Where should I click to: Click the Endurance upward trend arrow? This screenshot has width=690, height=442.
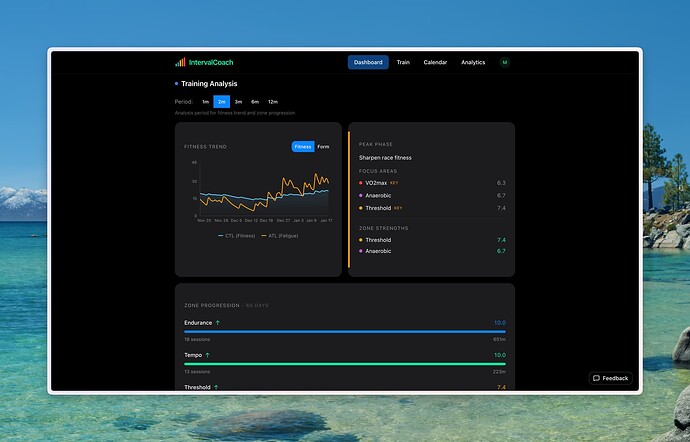(217, 323)
